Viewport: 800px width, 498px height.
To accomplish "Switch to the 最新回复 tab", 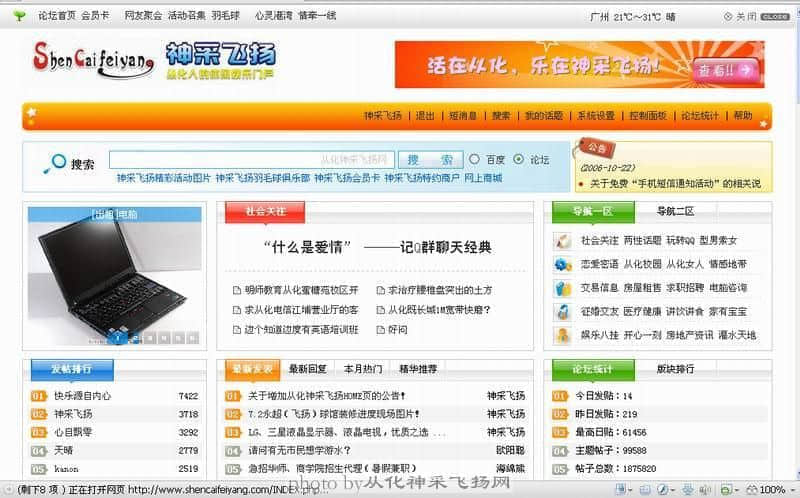I will 308,369.
